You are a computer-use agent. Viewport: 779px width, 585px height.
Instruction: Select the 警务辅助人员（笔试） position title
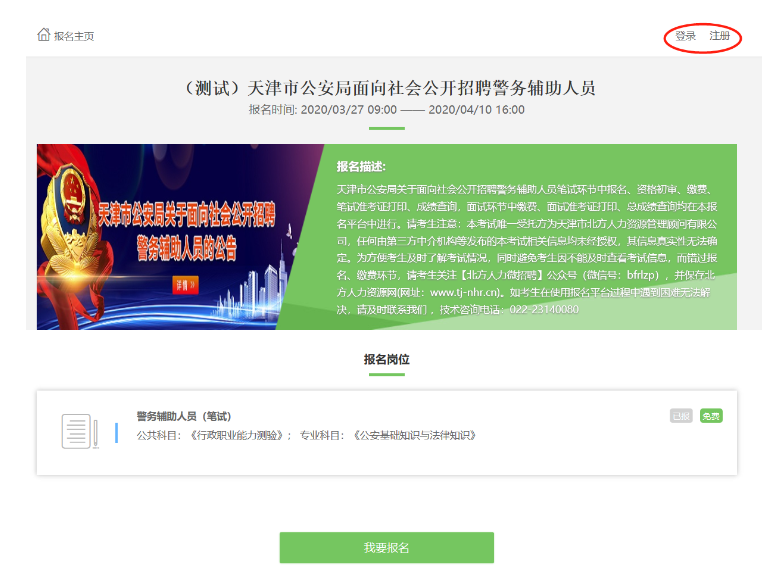[184, 416]
